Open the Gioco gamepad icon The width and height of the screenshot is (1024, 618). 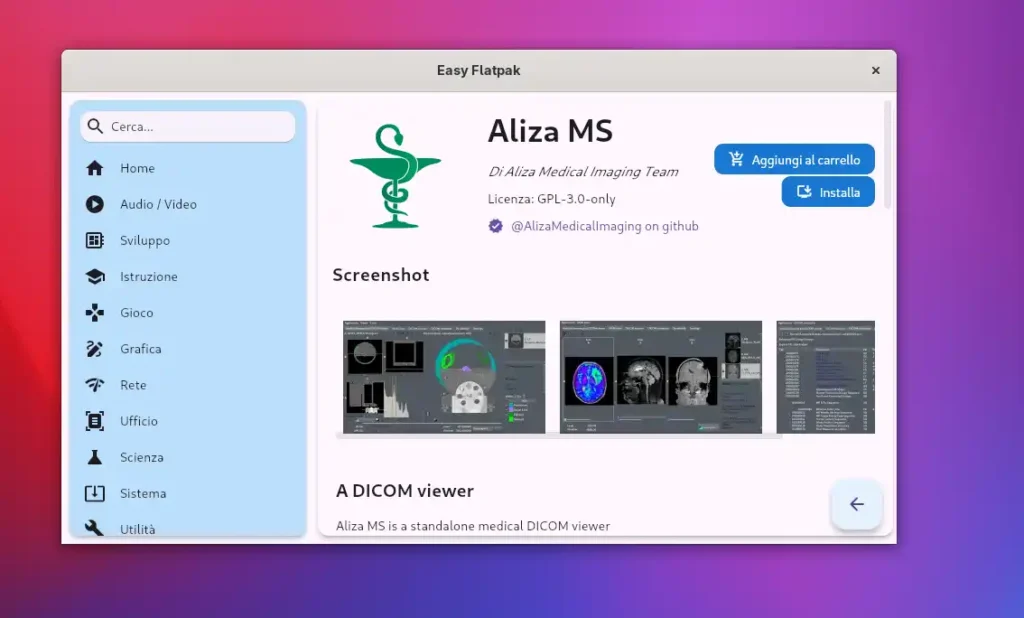95,313
